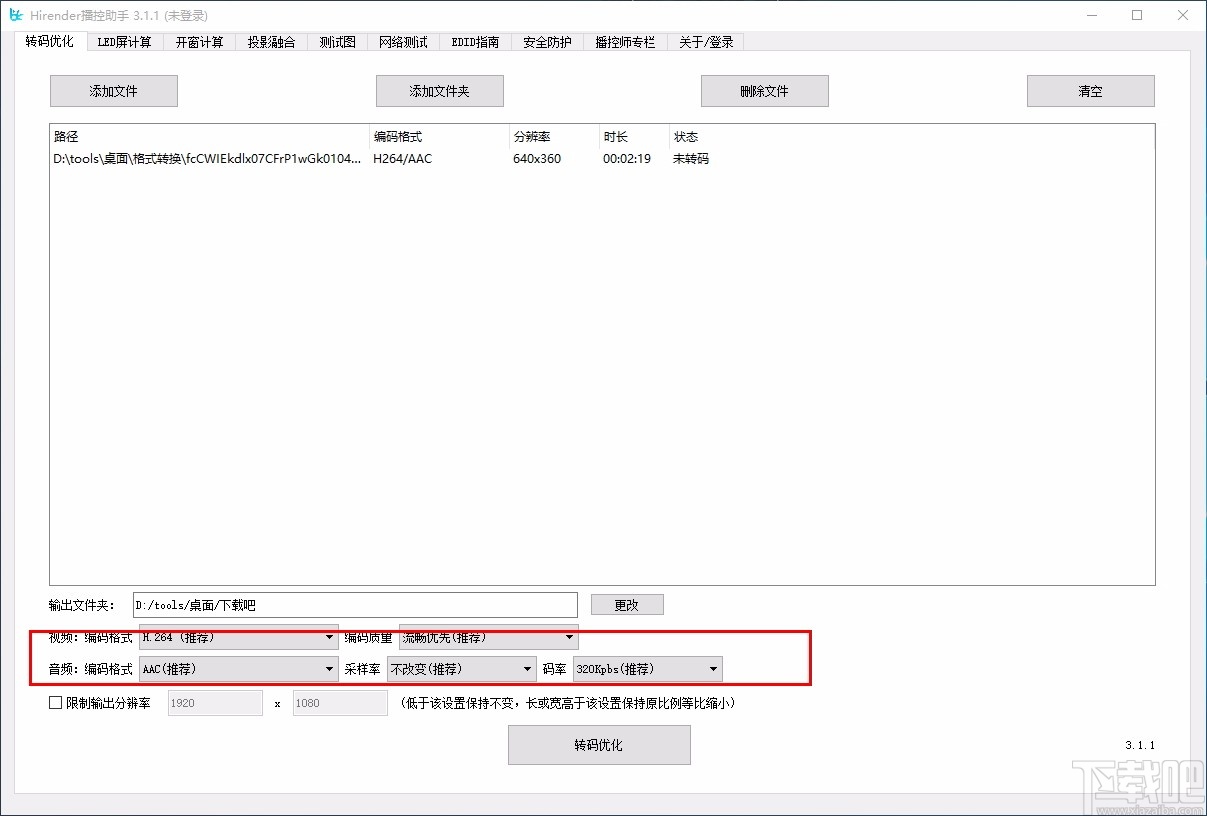Viewport: 1207px width, 816px height.
Task: Open the 码率 320Kpbs dropdown
Action: pyautogui.click(x=647, y=669)
